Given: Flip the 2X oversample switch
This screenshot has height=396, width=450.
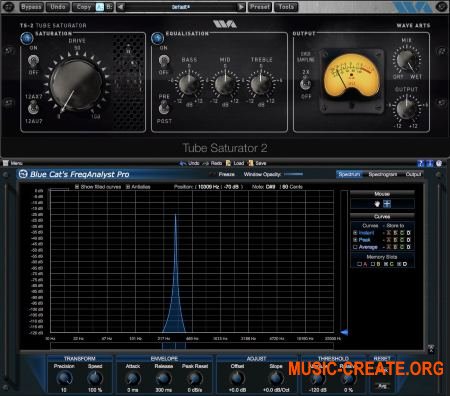Looking at the screenshot, I should point(305,84).
